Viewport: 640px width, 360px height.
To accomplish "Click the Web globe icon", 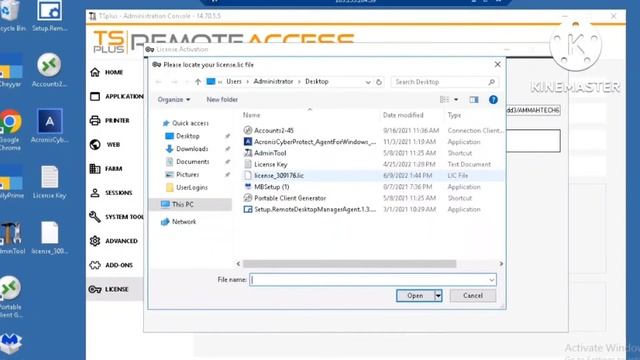I will point(95,144).
